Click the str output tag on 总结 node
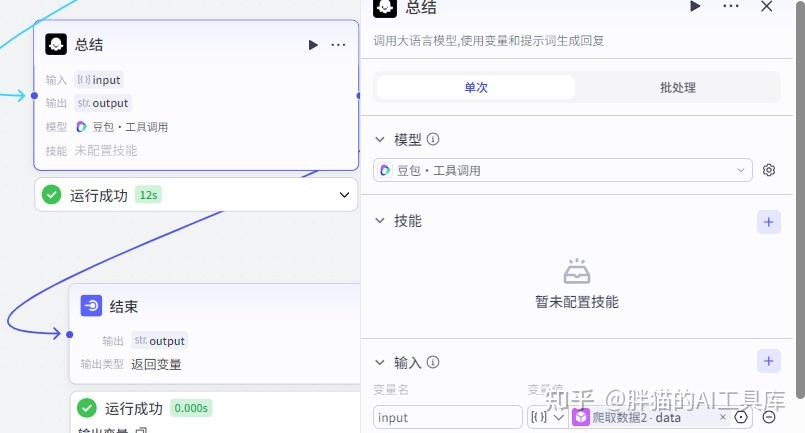 (103, 103)
